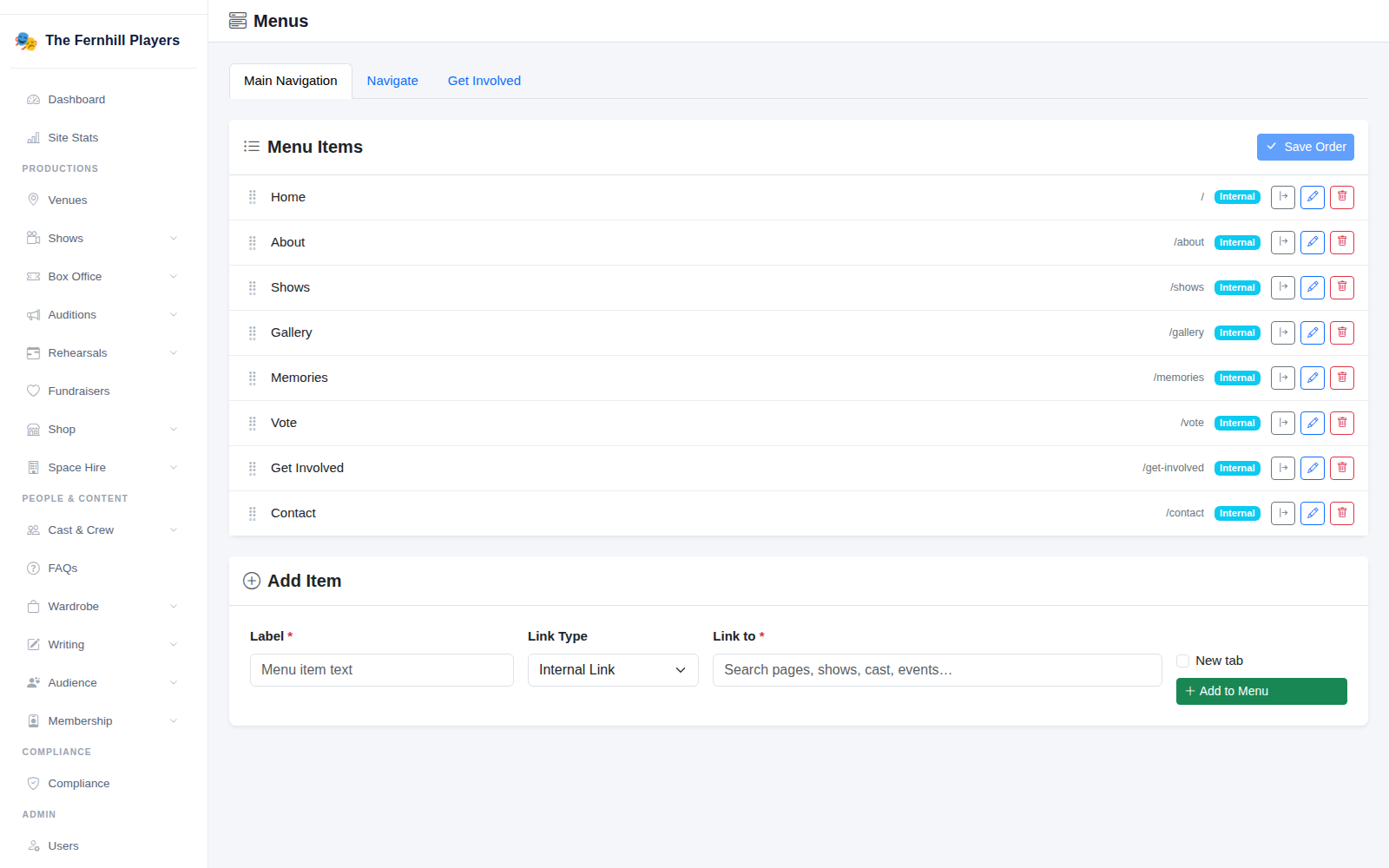Edit the Home menu item
The image size is (1389, 868).
(1313, 197)
